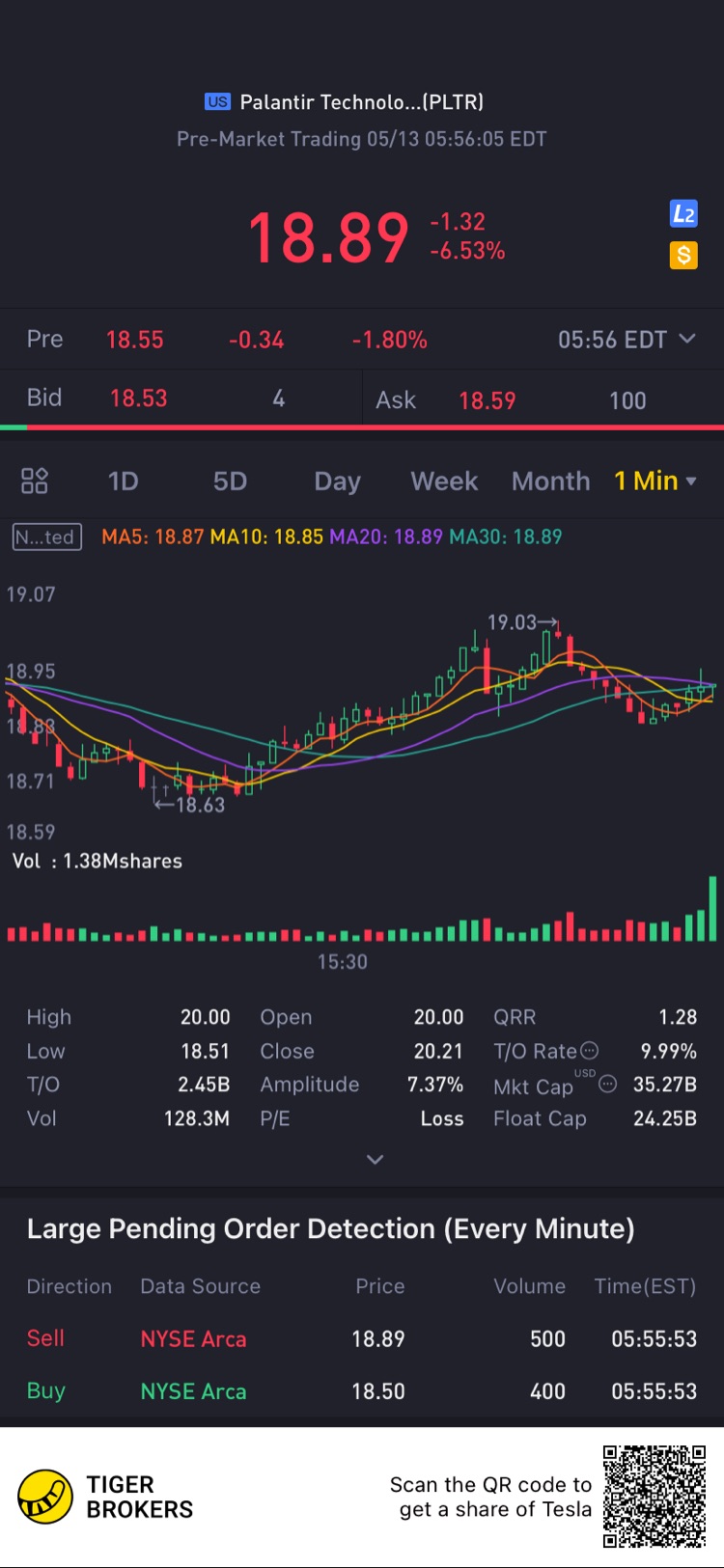This screenshot has width=724, height=1568.
Task: Tap the Pre-Market Trading timestamp line
Action: coord(361,139)
